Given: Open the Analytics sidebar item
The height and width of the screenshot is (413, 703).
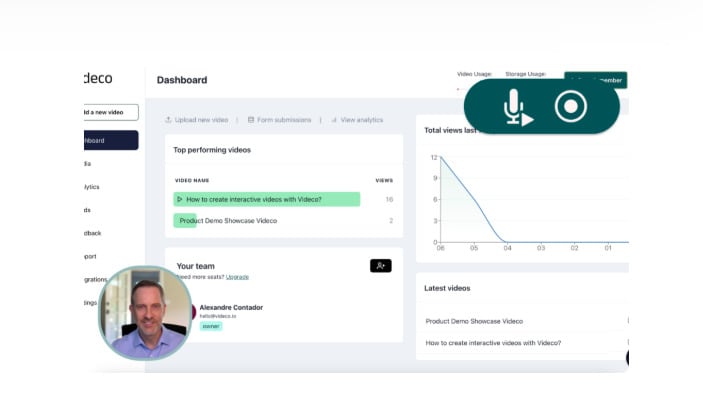Looking at the screenshot, I should coord(90,187).
